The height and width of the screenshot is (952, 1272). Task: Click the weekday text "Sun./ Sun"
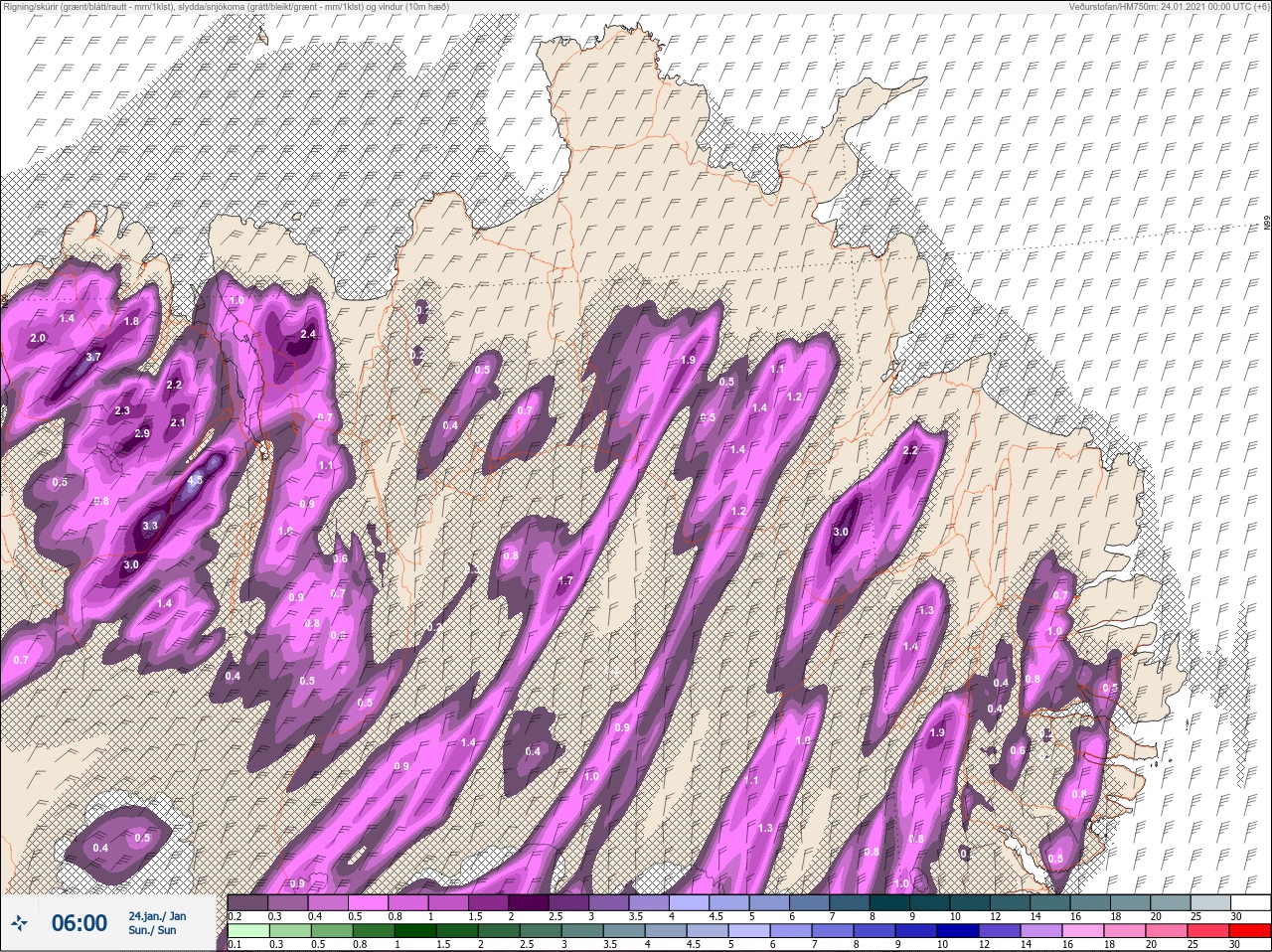pos(152,930)
